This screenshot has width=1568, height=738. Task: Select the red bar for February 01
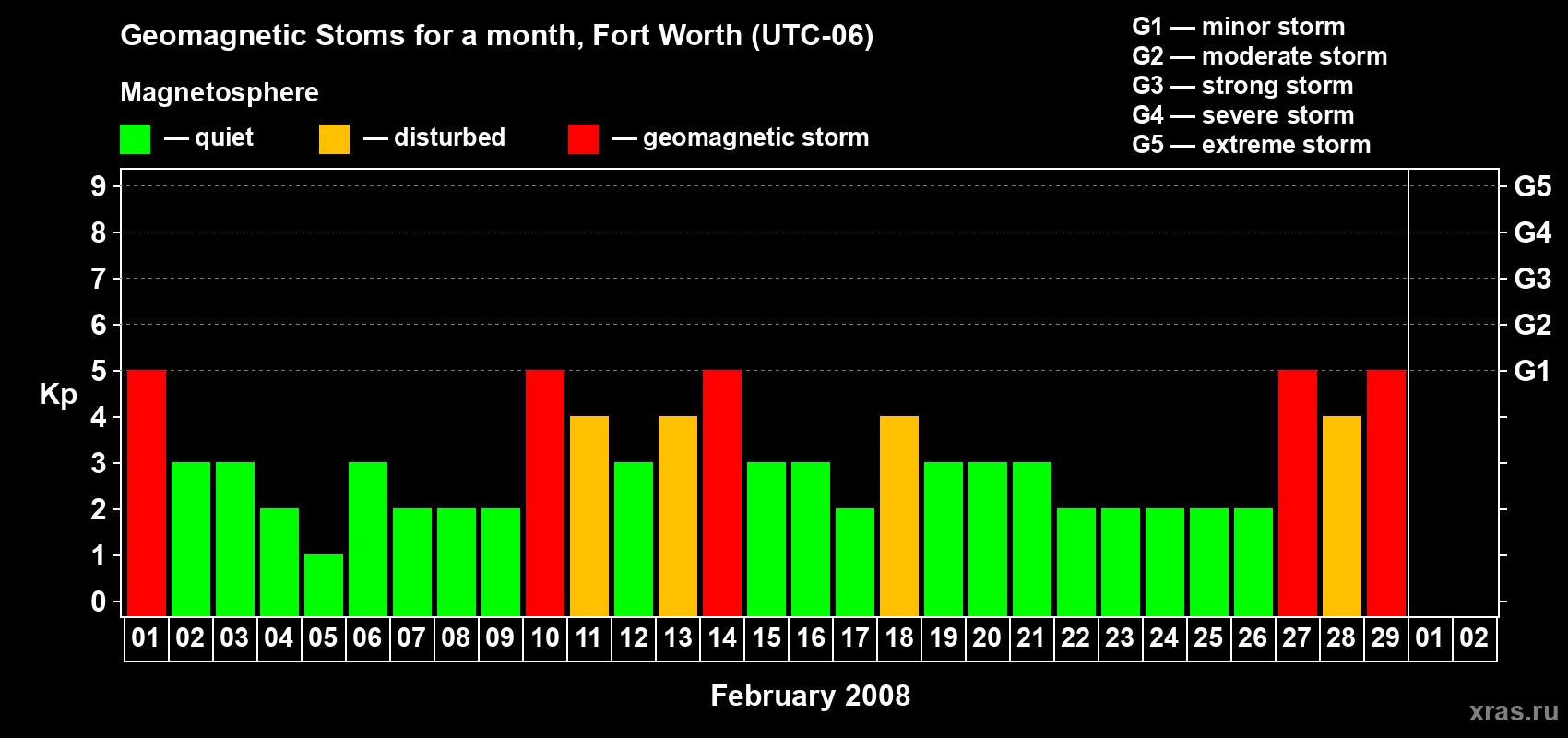pos(147,493)
